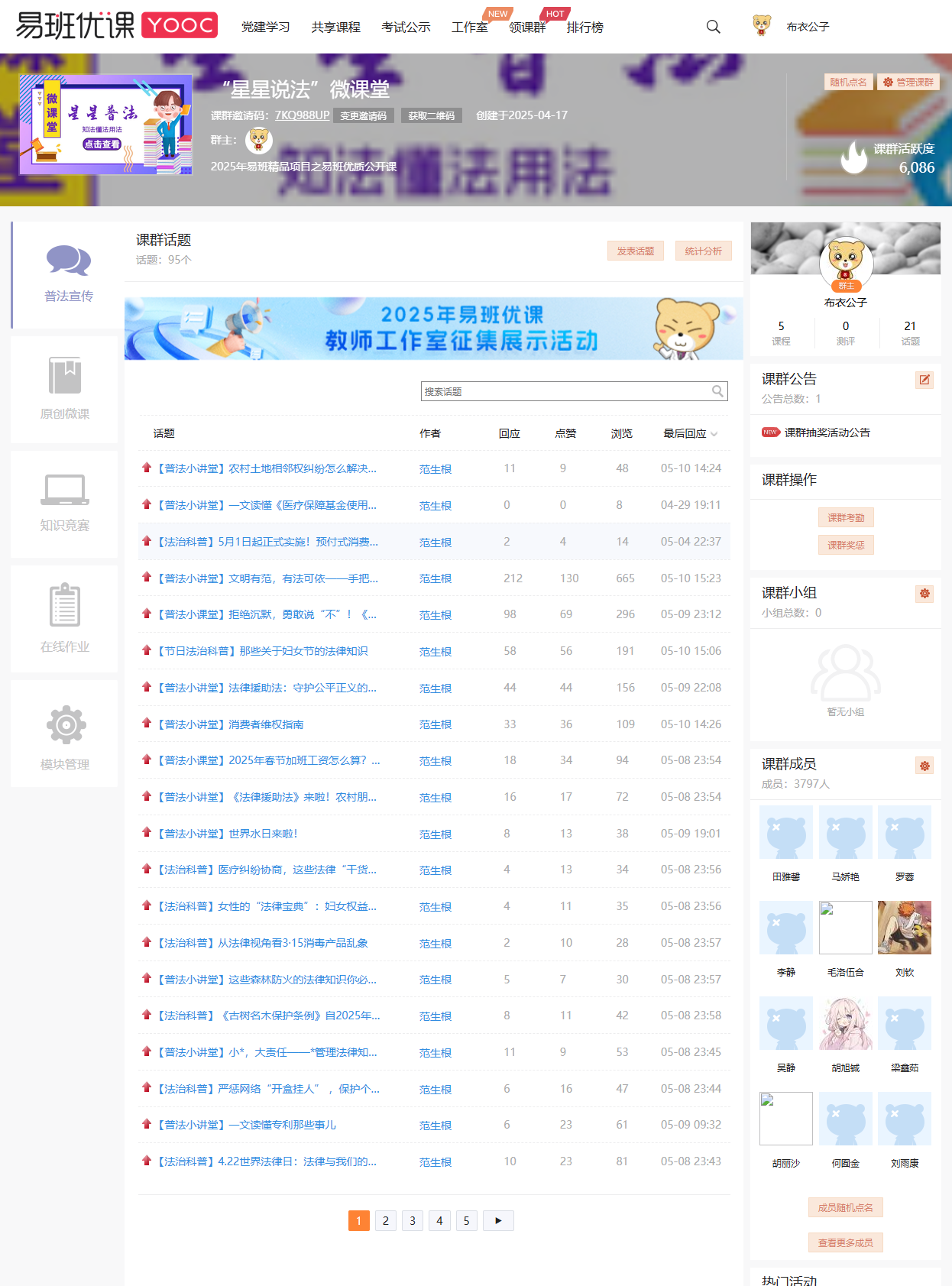Screen dimensions: 952x1286
Task: Open 工作室 menu item
Action: coord(470,28)
